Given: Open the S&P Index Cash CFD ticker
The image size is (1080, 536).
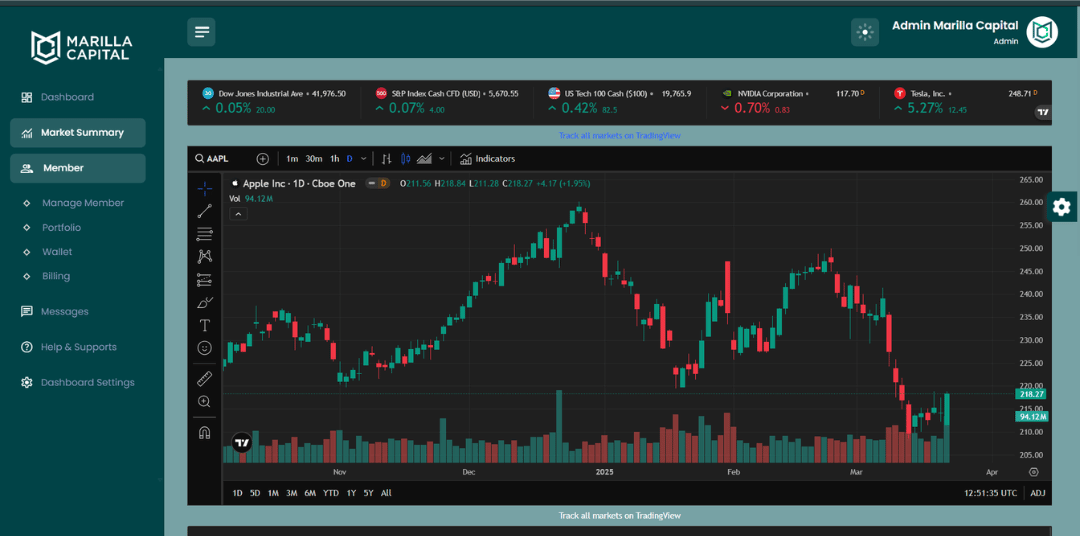Looking at the screenshot, I should [446, 101].
